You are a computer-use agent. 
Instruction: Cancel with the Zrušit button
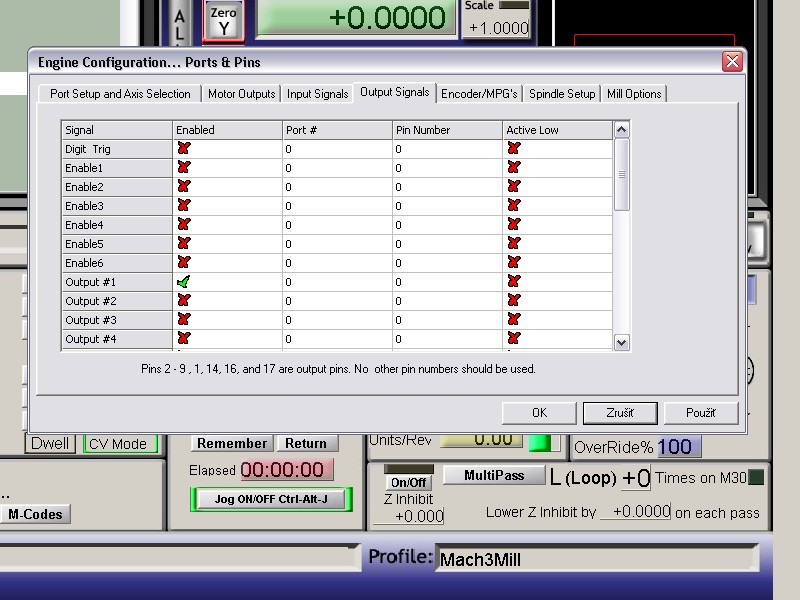620,412
